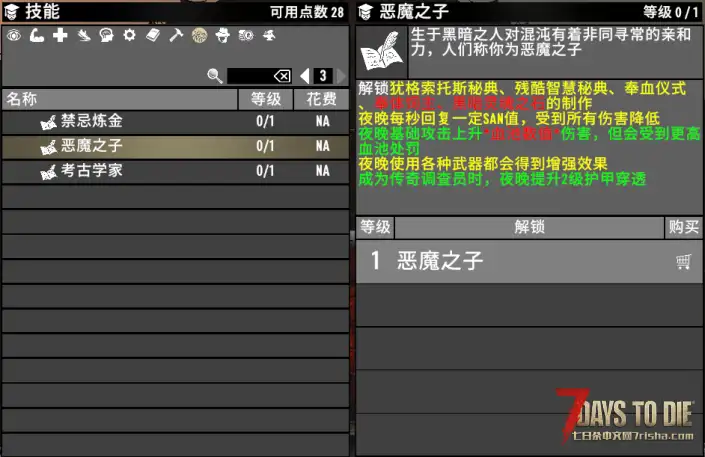705x457 pixels.
Task: Open the coins skill category
Action: tap(246, 35)
